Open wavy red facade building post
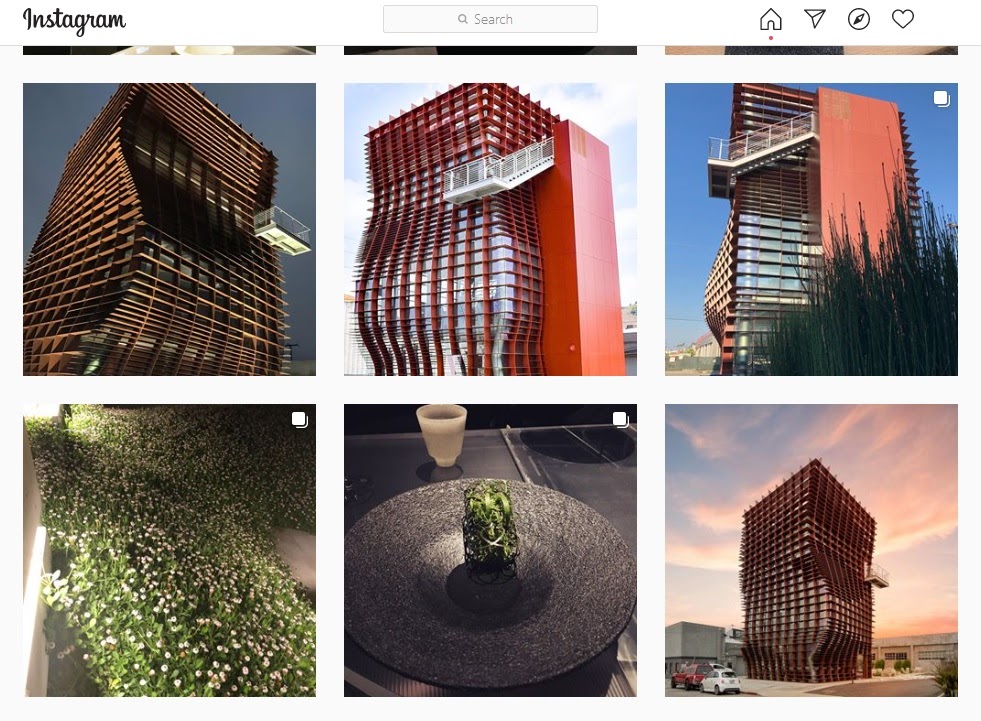This screenshot has height=721, width=981. click(x=490, y=229)
